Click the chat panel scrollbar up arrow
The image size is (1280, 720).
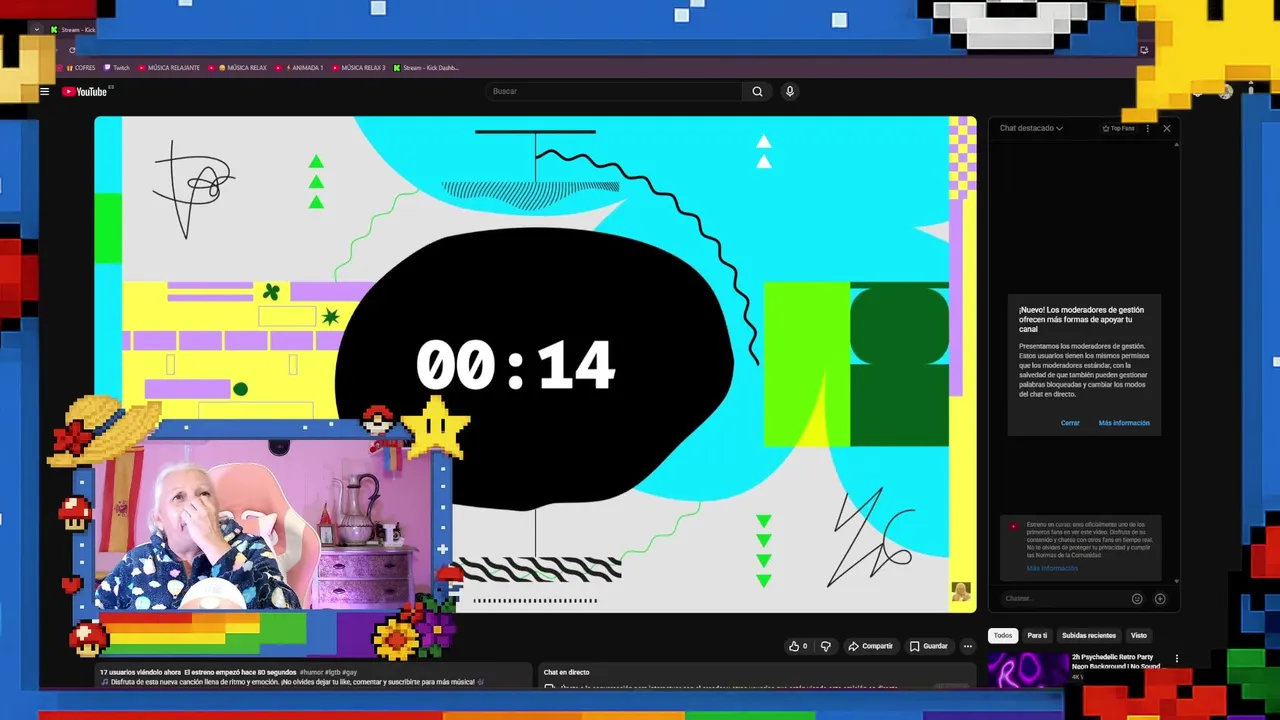1177,145
